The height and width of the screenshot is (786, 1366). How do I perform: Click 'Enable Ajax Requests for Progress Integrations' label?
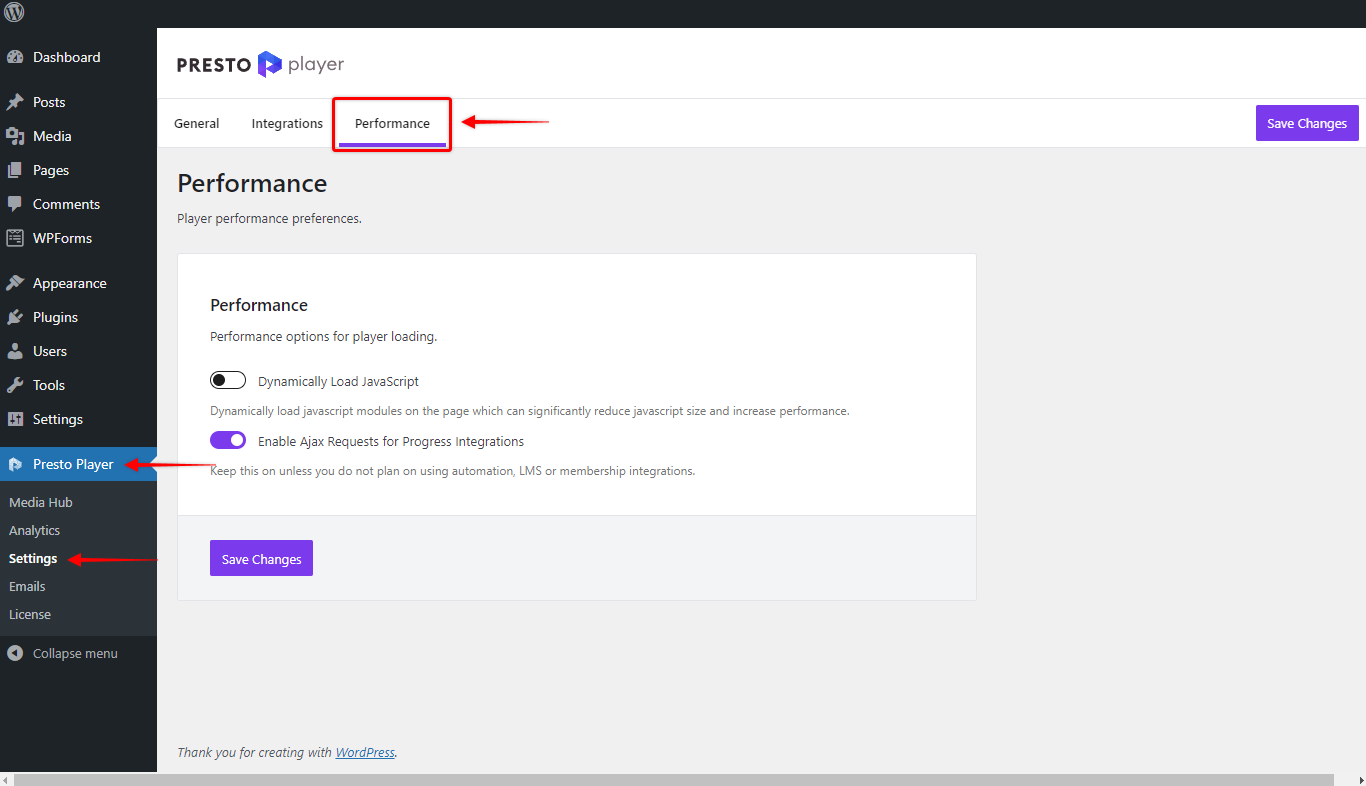click(391, 441)
